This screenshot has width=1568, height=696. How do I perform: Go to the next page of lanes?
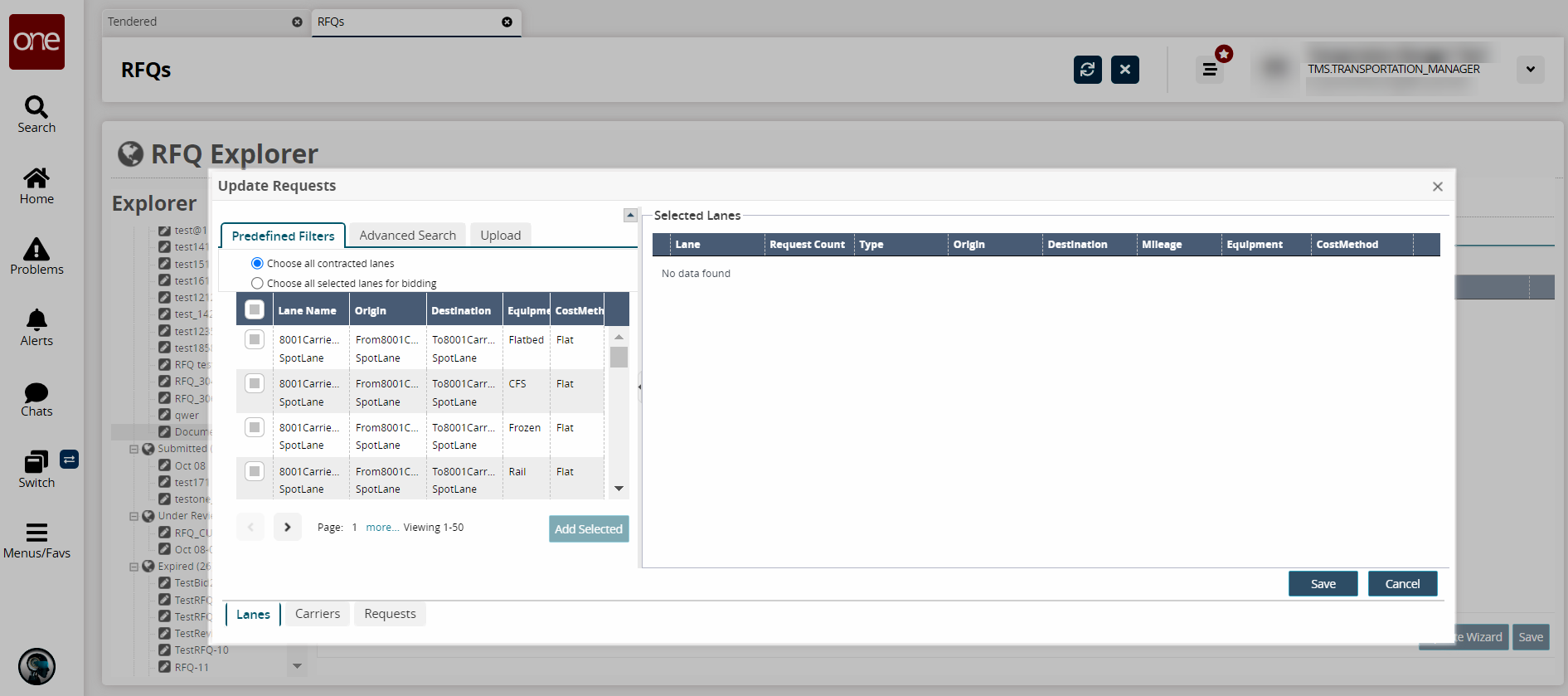(288, 527)
